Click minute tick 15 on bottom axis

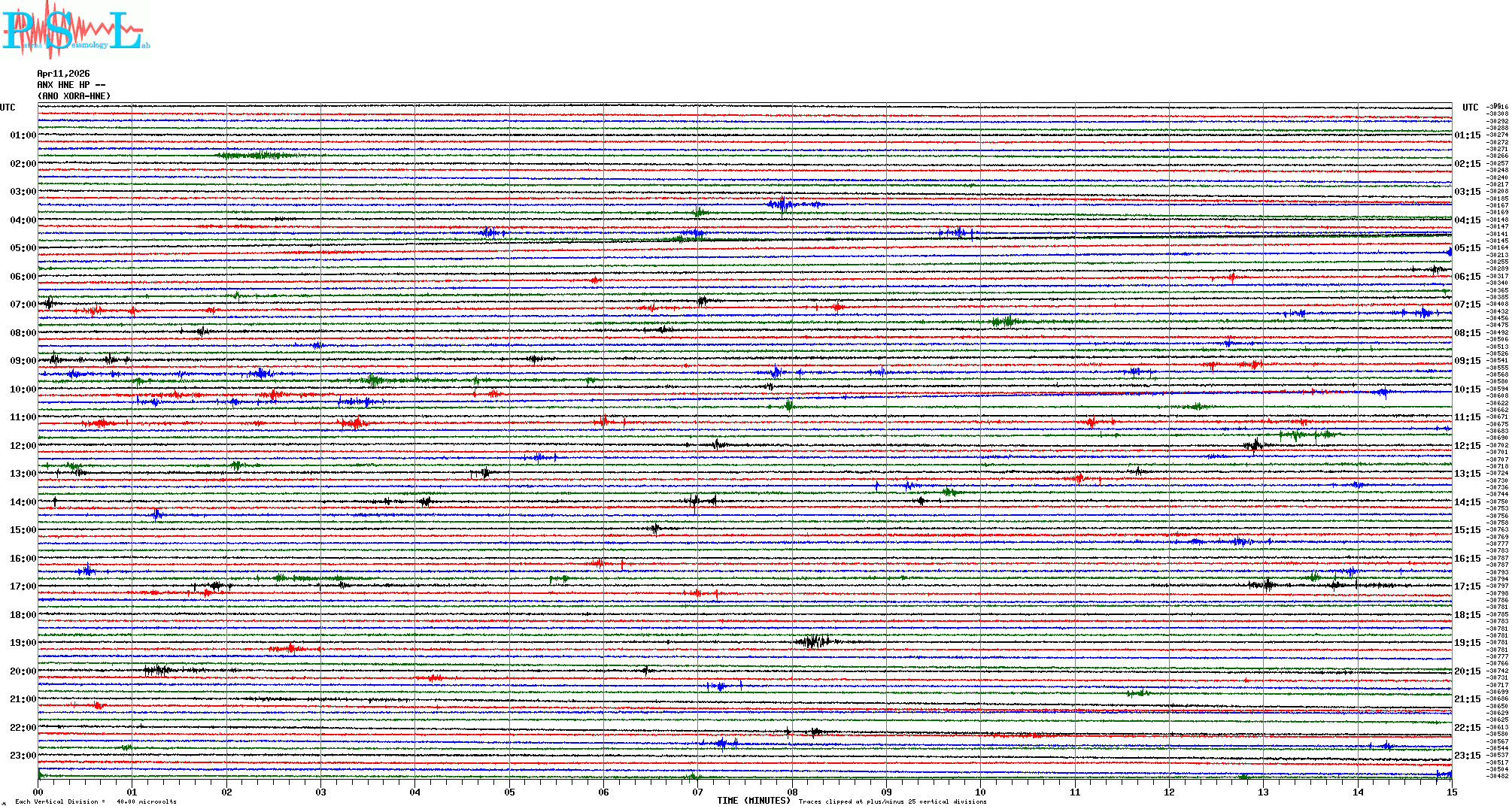(x=1452, y=792)
